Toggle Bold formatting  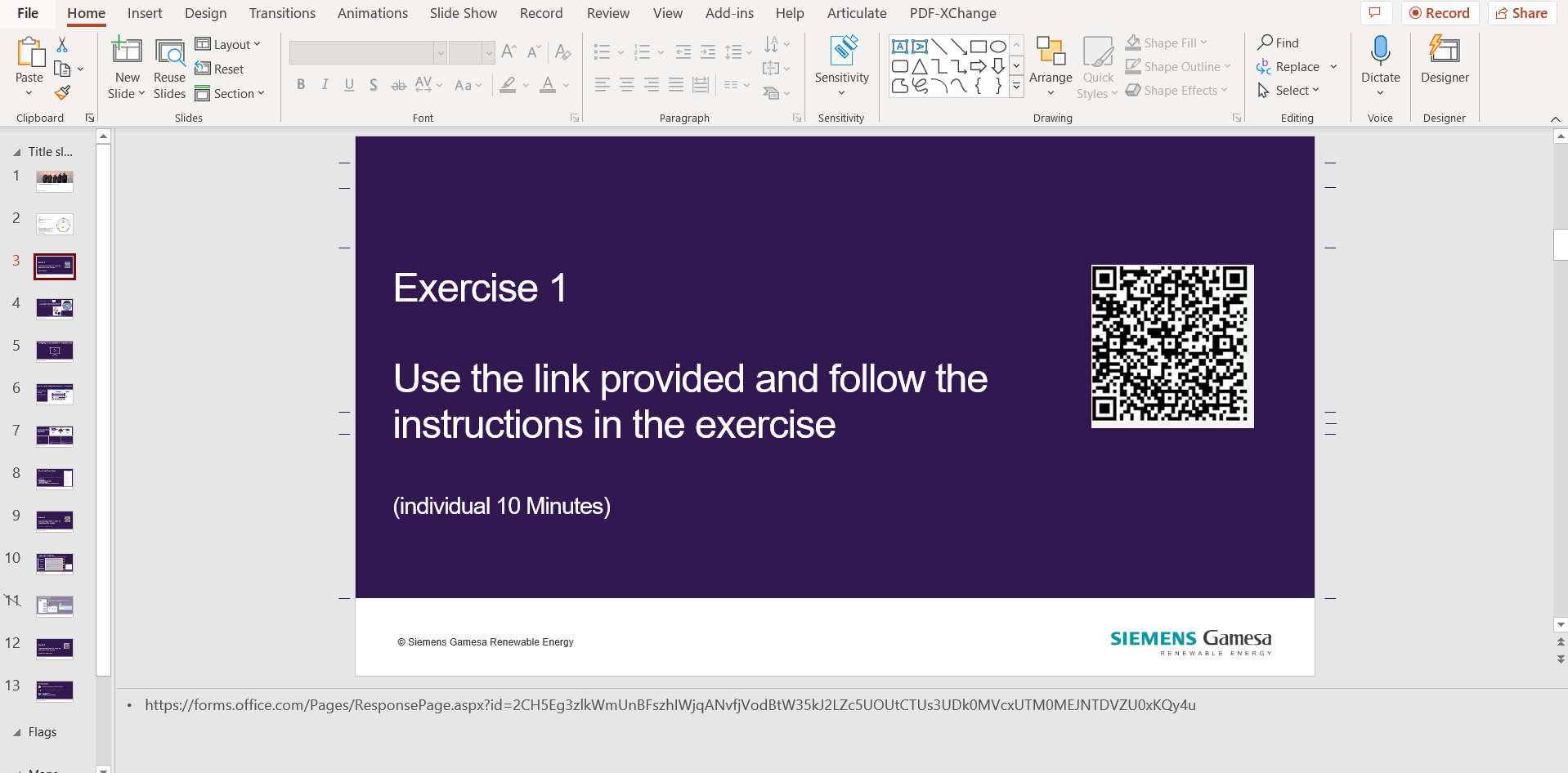click(x=301, y=85)
